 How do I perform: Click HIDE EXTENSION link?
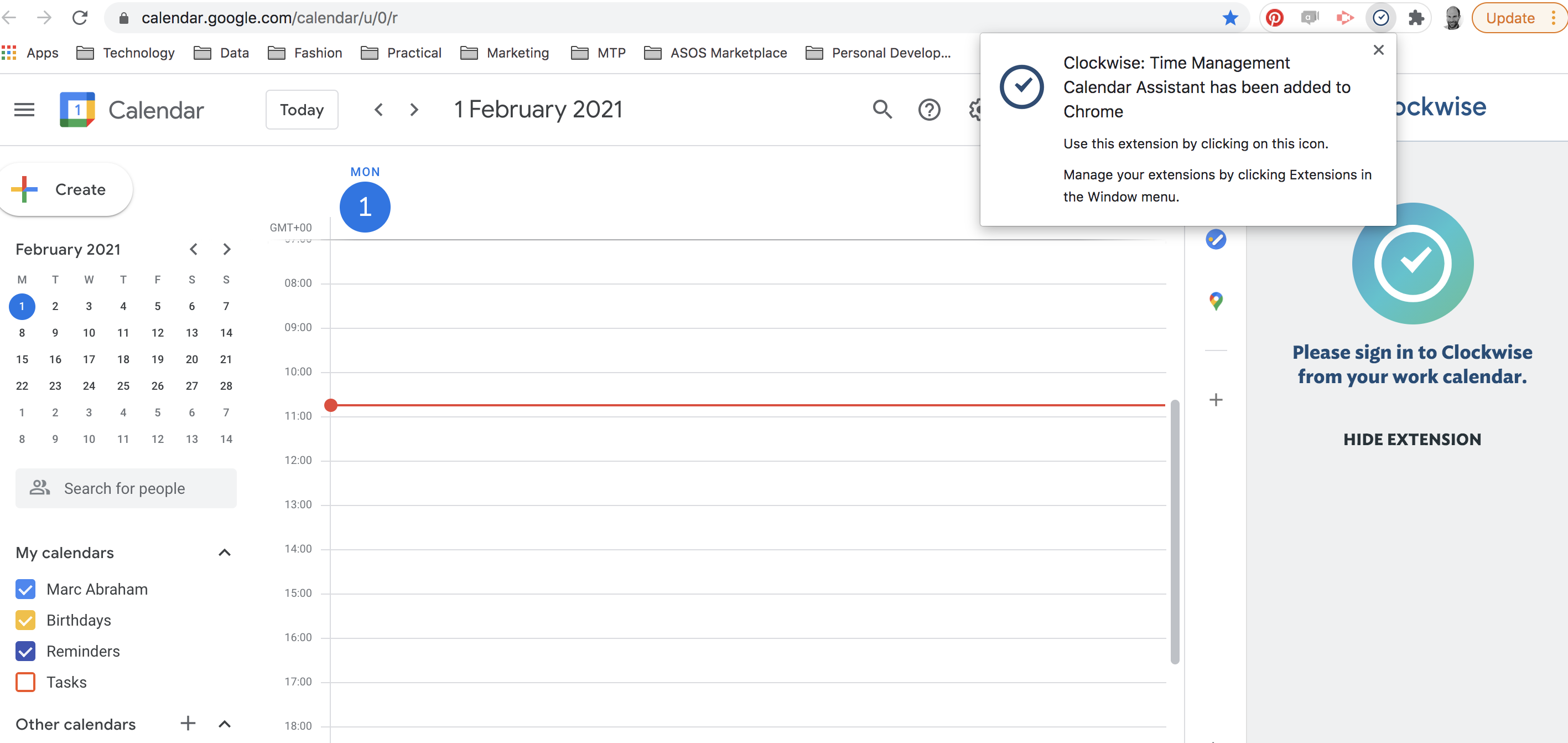(1411, 439)
